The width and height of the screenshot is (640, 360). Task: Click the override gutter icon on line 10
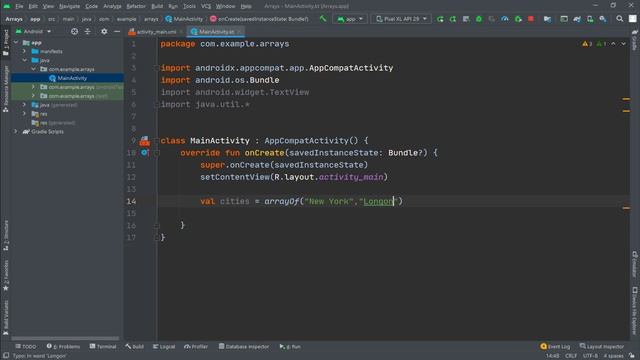point(144,153)
